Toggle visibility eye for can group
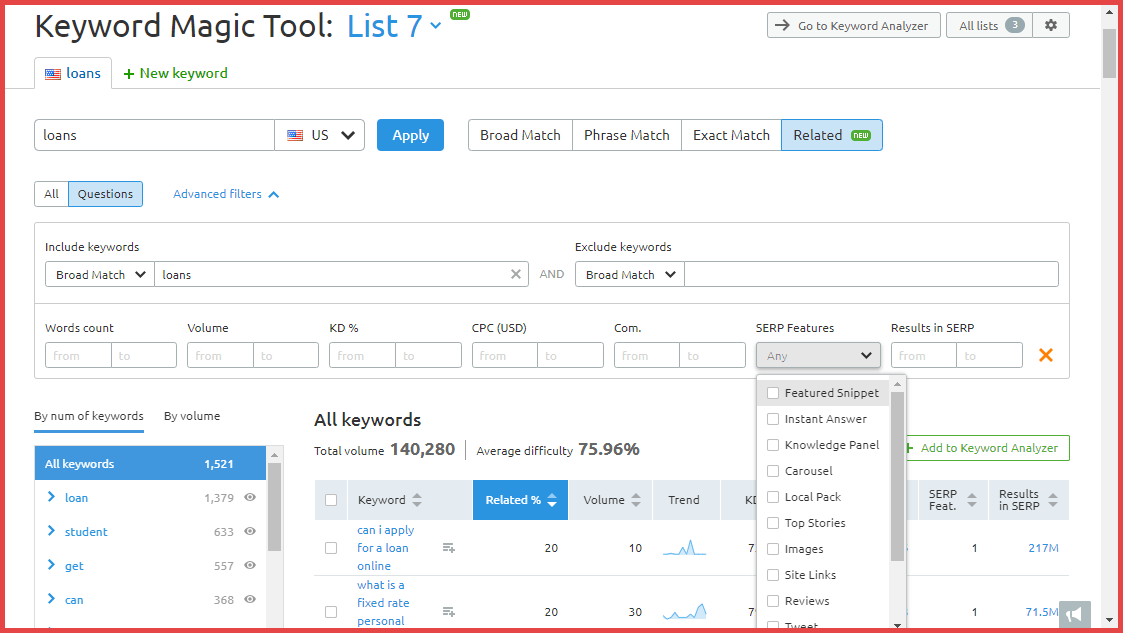This screenshot has width=1123, height=633. point(250,599)
